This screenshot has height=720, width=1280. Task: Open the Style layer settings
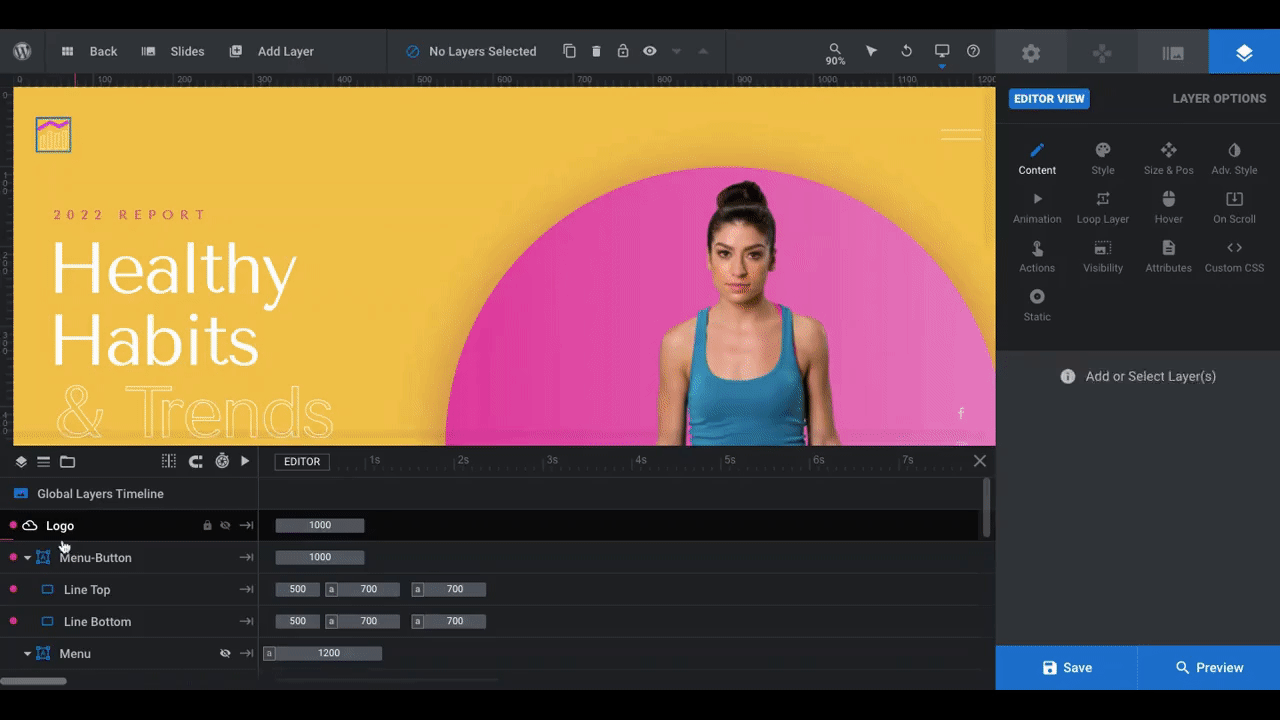(1103, 159)
